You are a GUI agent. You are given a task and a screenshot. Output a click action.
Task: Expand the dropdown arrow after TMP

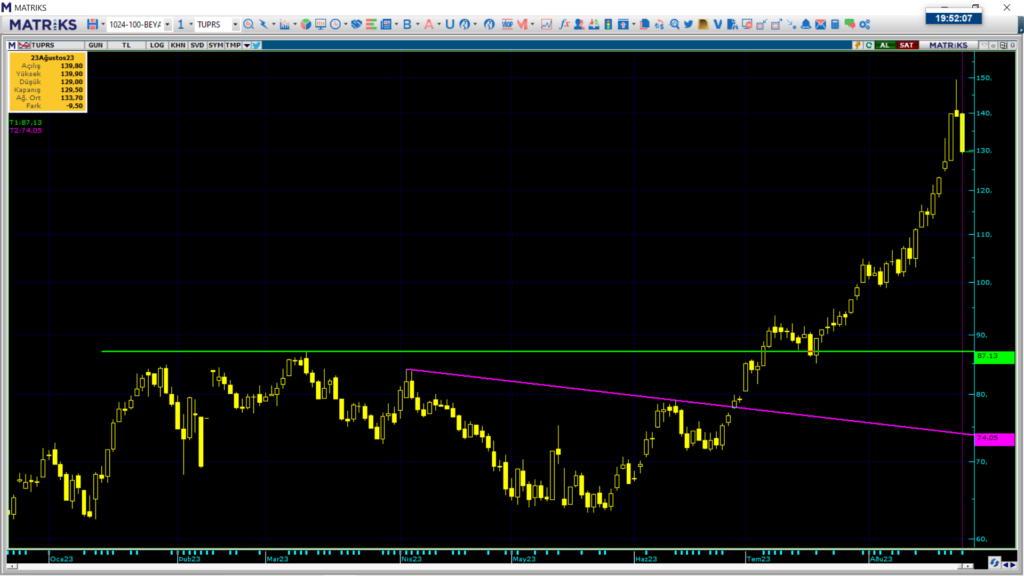click(x=247, y=45)
